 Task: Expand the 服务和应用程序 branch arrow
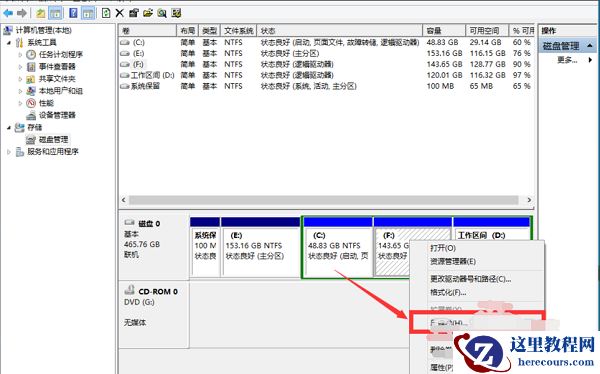click(9, 152)
